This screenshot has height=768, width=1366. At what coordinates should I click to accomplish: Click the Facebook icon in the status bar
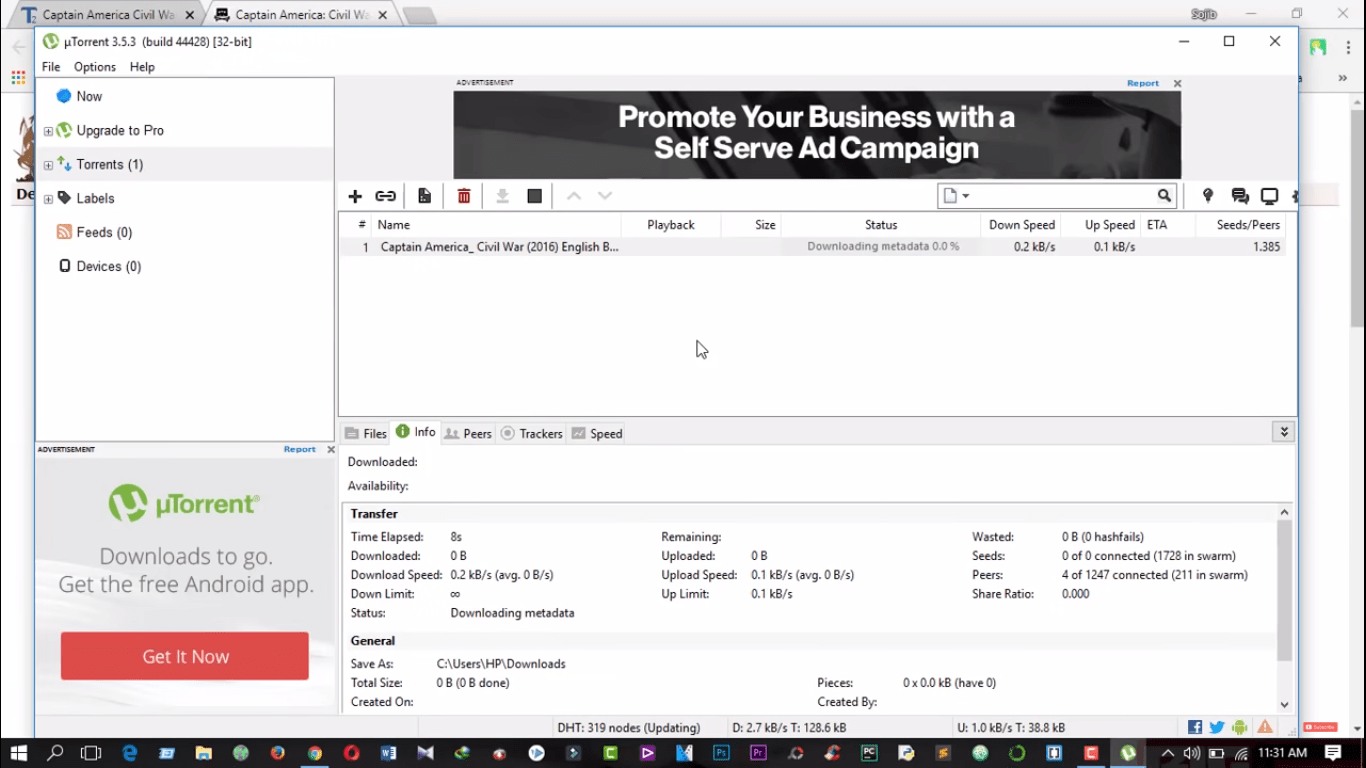[1195, 727]
